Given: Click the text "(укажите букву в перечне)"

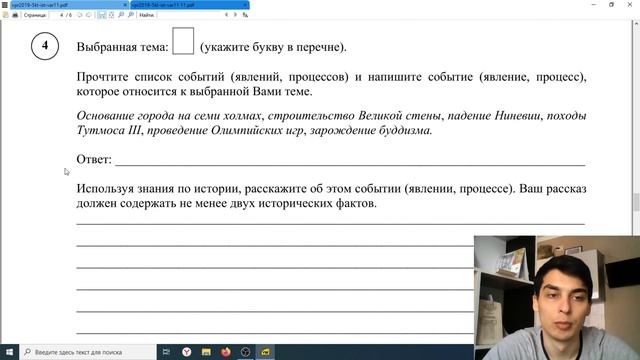Looking at the screenshot, I should click(272, 47).
